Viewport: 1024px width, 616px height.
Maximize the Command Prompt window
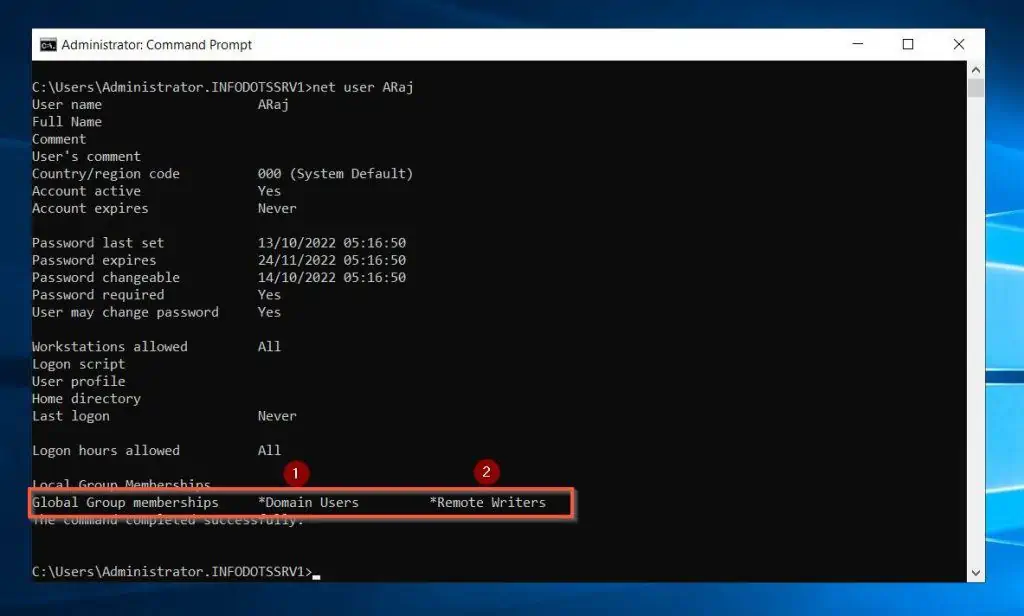coord(908,44)
